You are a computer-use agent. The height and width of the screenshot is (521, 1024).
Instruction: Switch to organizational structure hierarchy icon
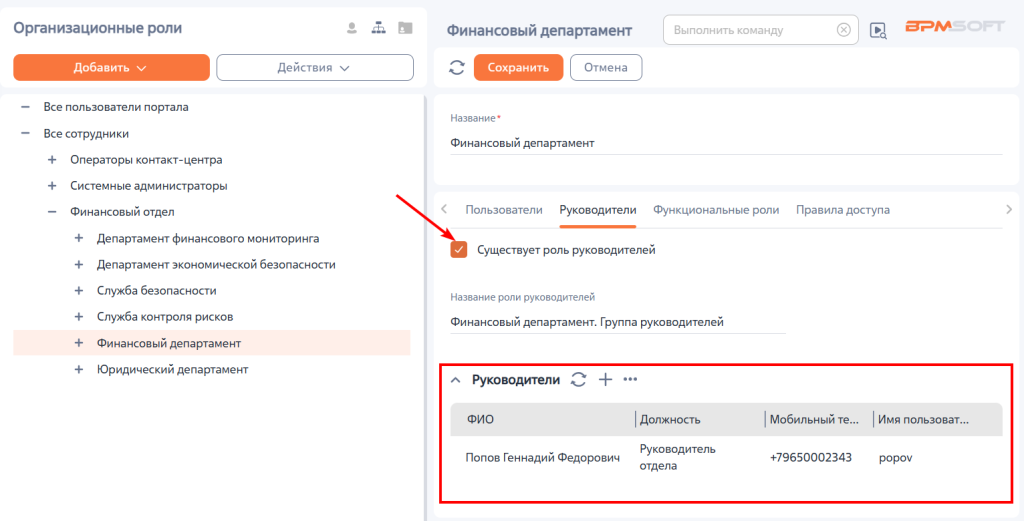pos(379,28)
